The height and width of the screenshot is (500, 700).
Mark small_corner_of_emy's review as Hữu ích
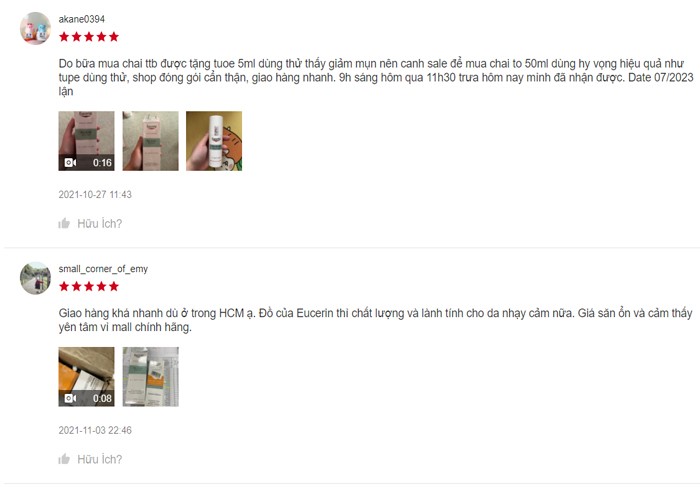point(100,459)
